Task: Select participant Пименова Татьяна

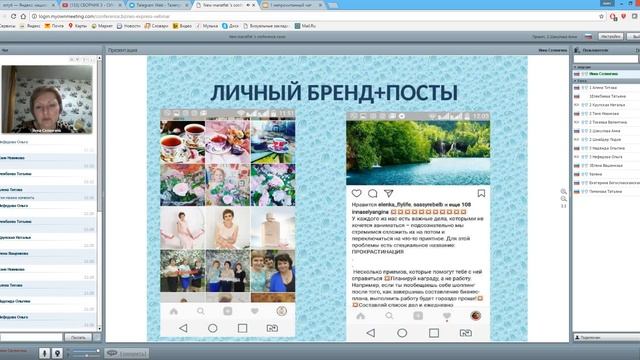Action: pos(607,191)
